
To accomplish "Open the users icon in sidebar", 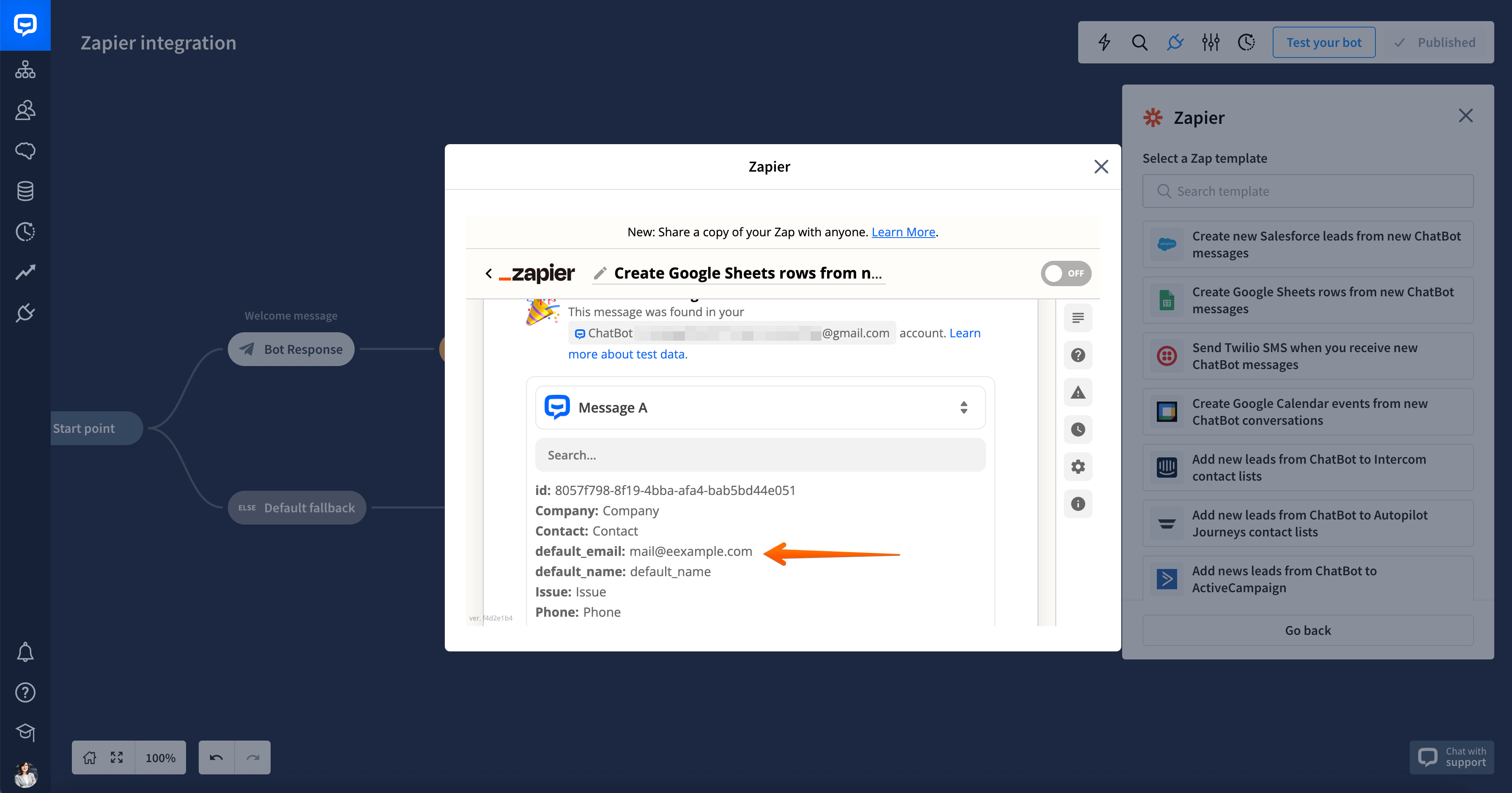I will pos(25,110).
